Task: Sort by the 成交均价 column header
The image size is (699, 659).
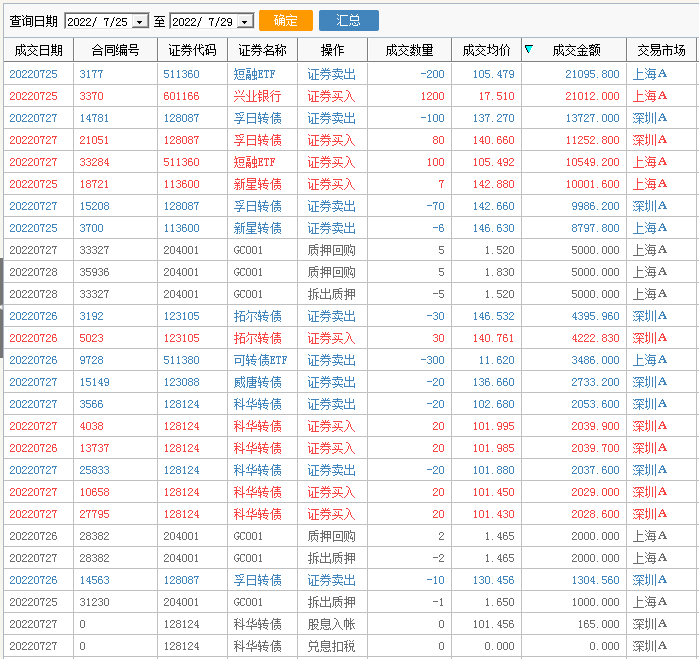Action: point(486,50)
